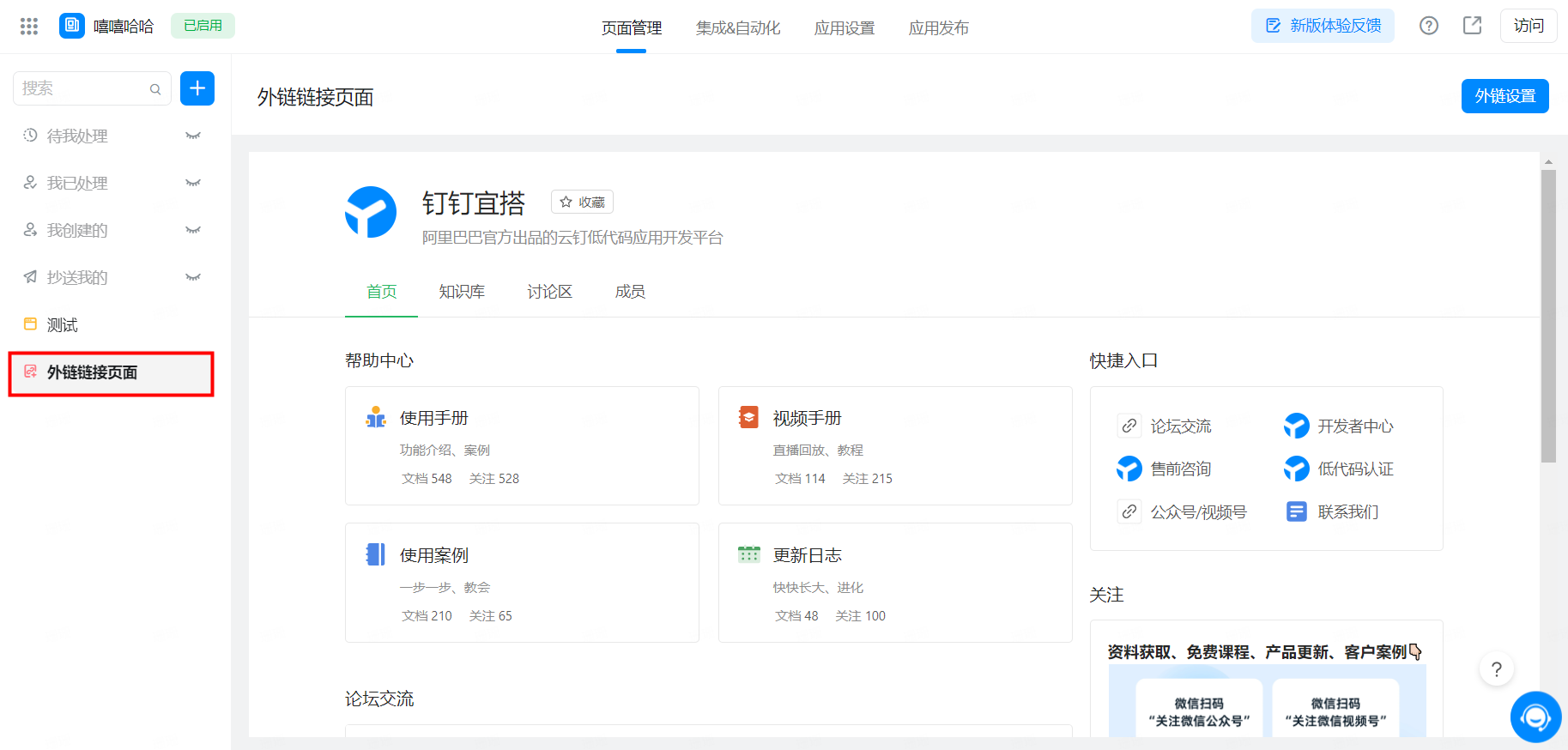Click 论坛交流 link icon in 快捷入口
Screen dimensions: 1568x750
coord(1129,426)
